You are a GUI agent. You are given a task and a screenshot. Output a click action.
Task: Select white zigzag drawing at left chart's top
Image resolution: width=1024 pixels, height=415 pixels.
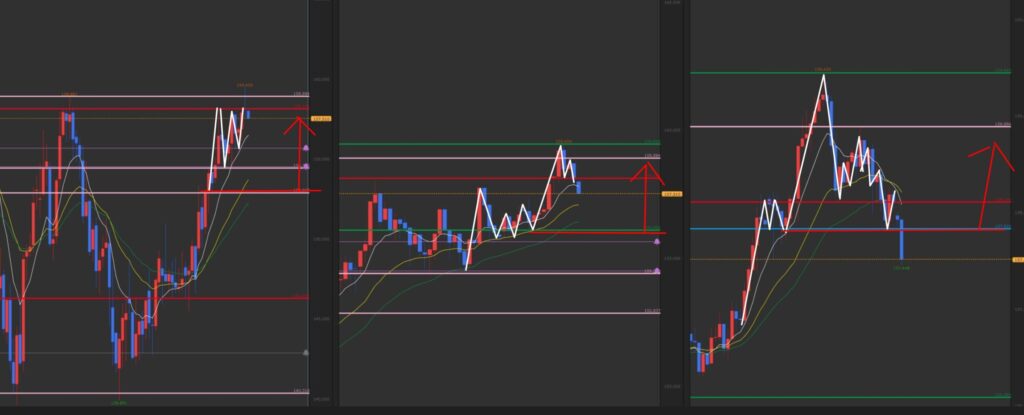(x=227, y=135)
